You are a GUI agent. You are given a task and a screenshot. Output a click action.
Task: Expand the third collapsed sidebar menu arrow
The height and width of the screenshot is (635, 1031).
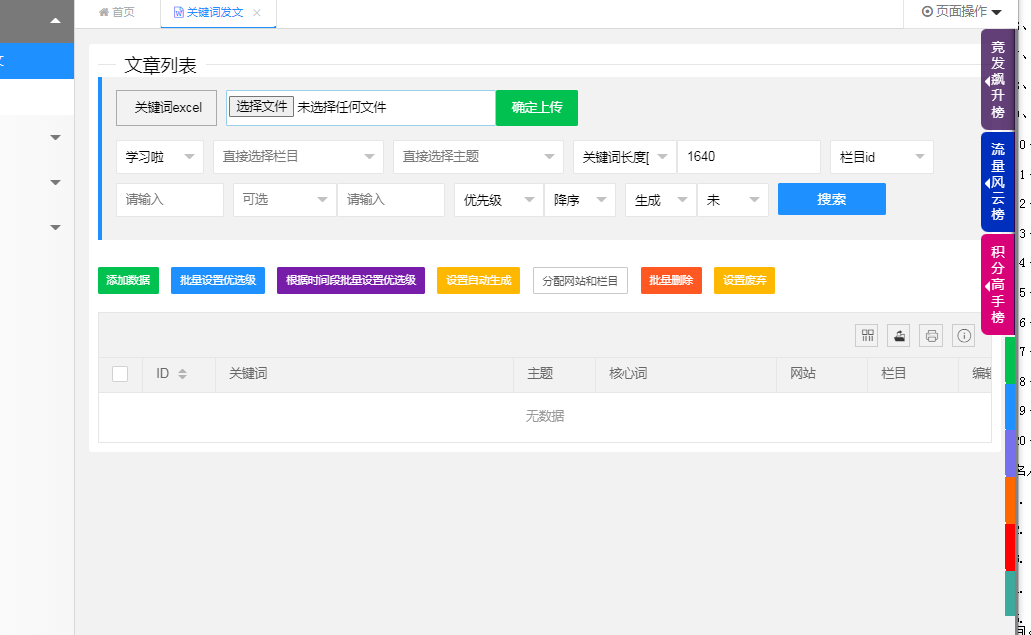(x=56, y=227)
